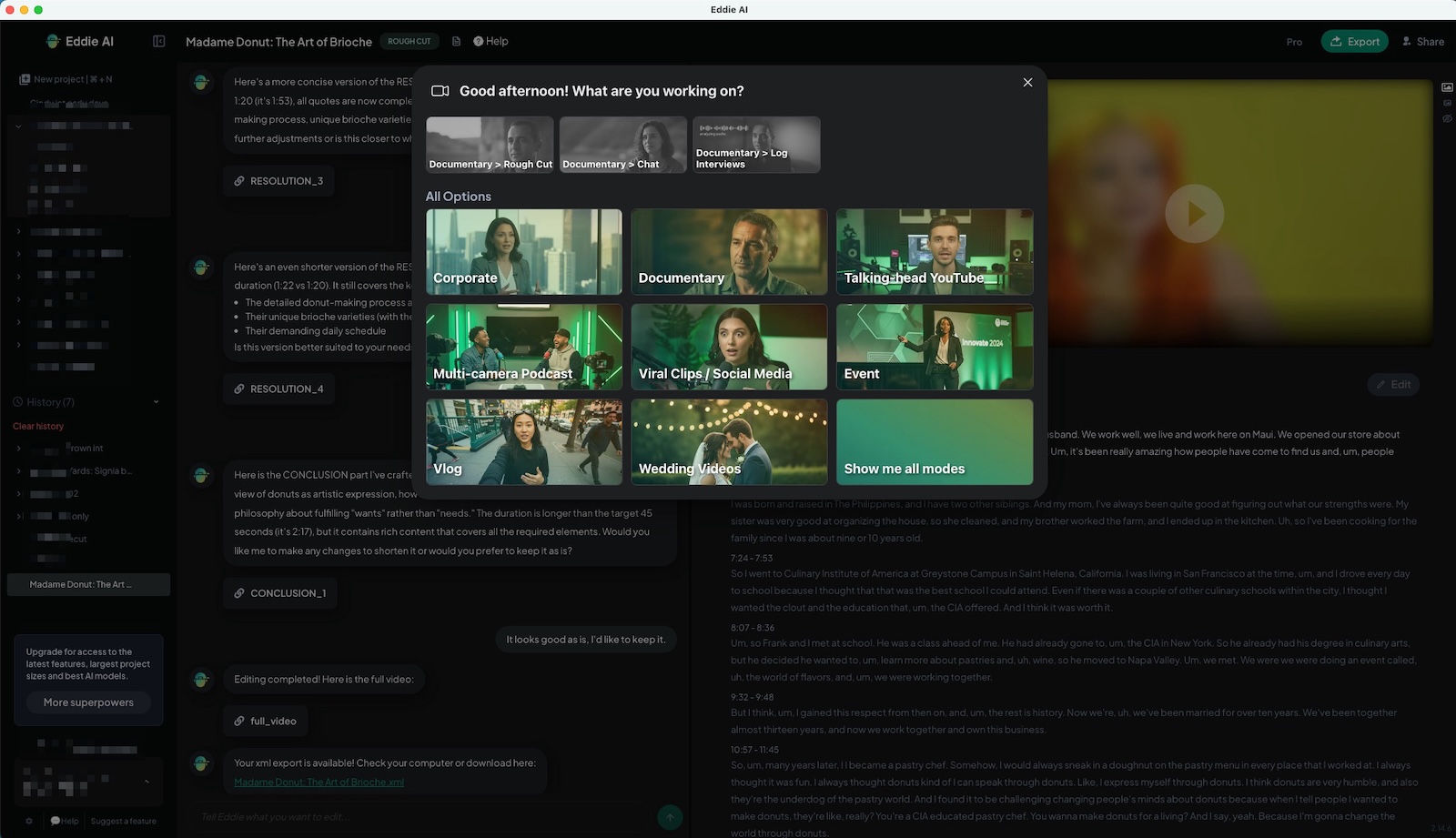Toggle the sidebar panel icon
1456x838 pixels.
(159, 41)
